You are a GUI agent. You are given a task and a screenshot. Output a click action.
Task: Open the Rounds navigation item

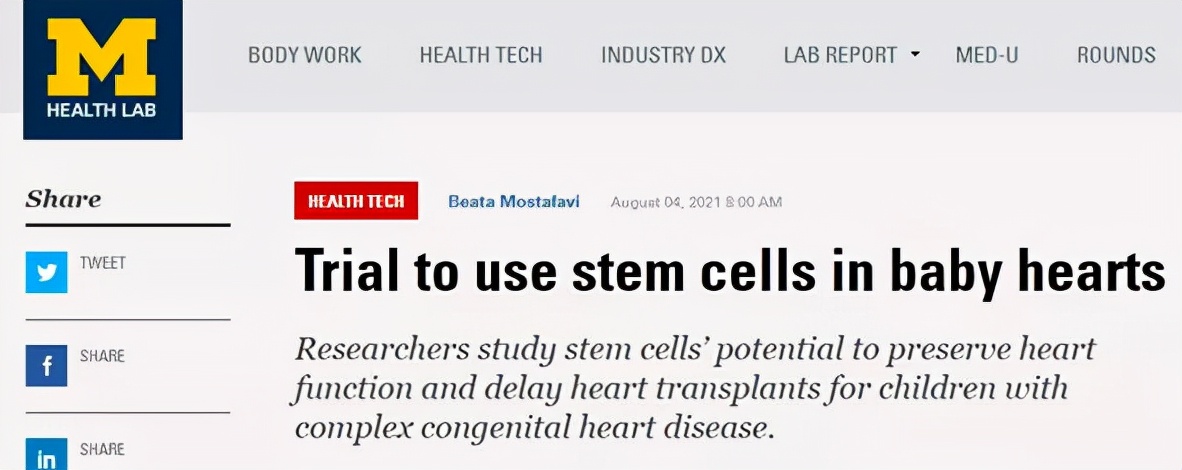tap(1116, 55)
